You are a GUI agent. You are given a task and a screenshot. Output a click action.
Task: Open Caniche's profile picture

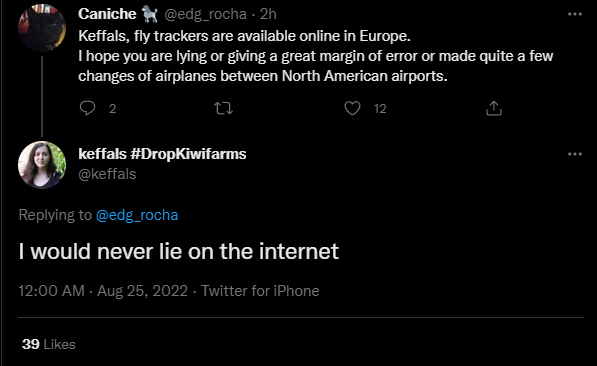pyautogui.click(x=42, y=28)
